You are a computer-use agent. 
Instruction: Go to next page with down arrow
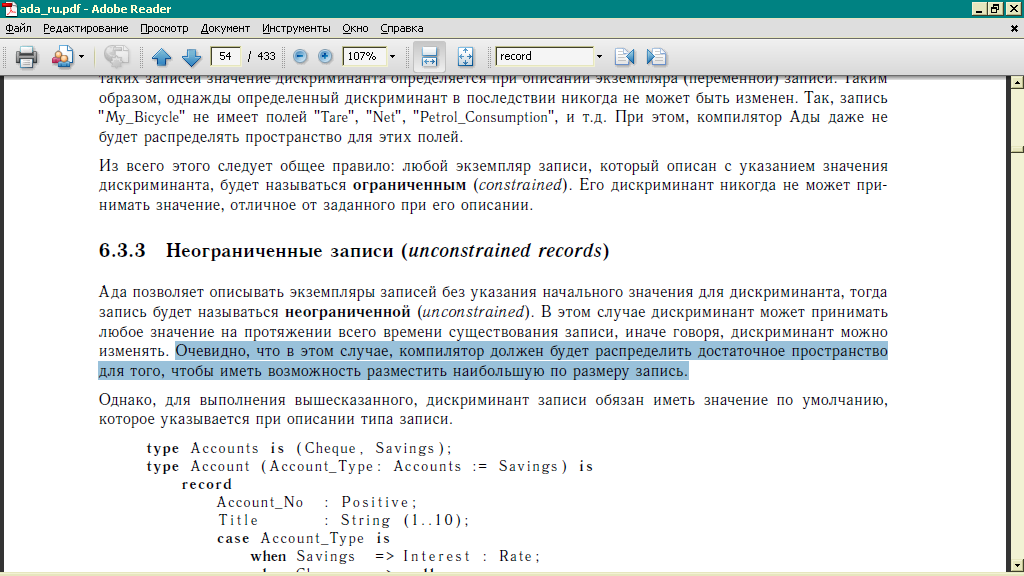click(191, 57)
